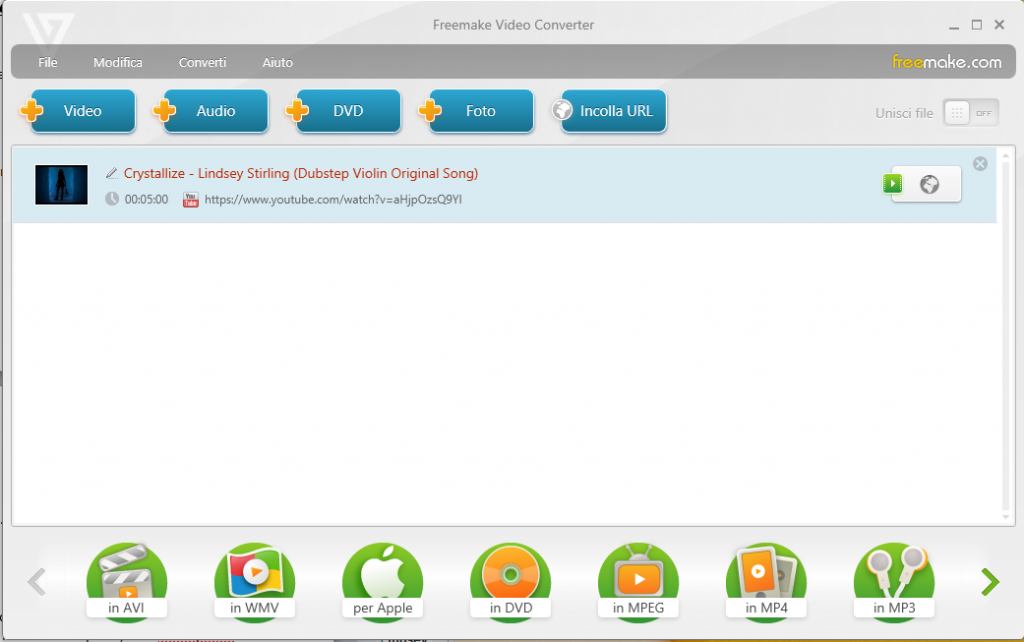1024x642 pixels.
Task: Convert to MP3 audio icon
Action: 894,581
